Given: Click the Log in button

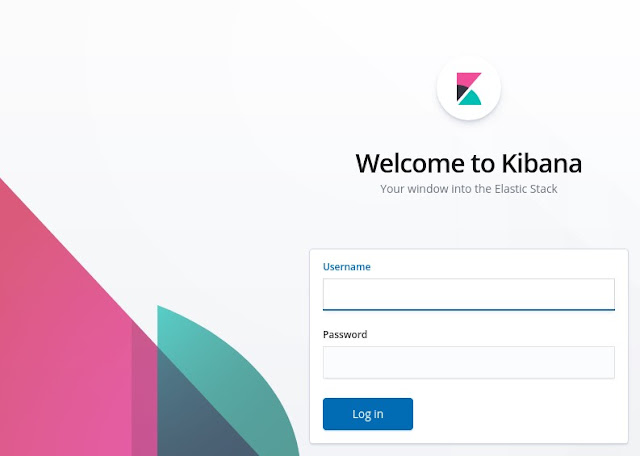Looking at the screenshot, I should (x=368, y=414).
